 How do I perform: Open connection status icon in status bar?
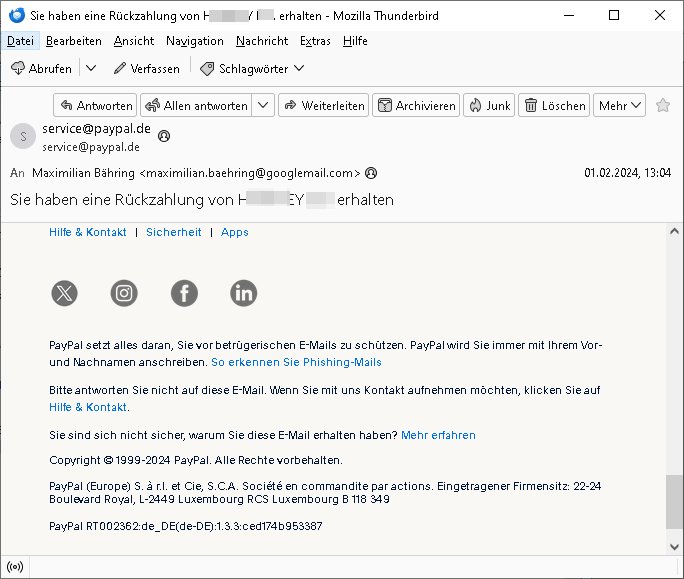point(15,567)
